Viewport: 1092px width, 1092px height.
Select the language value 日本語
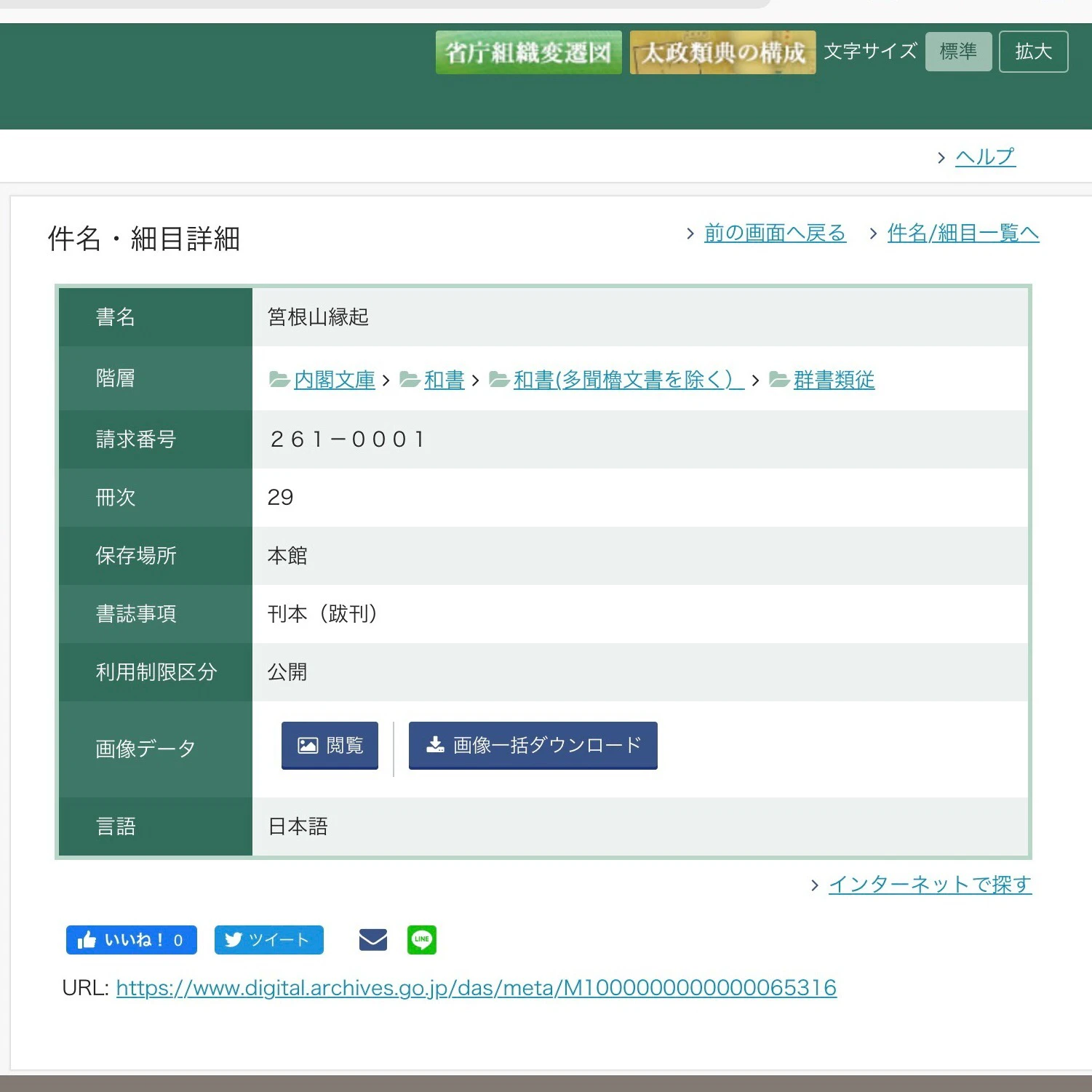[x=298, y=826]
